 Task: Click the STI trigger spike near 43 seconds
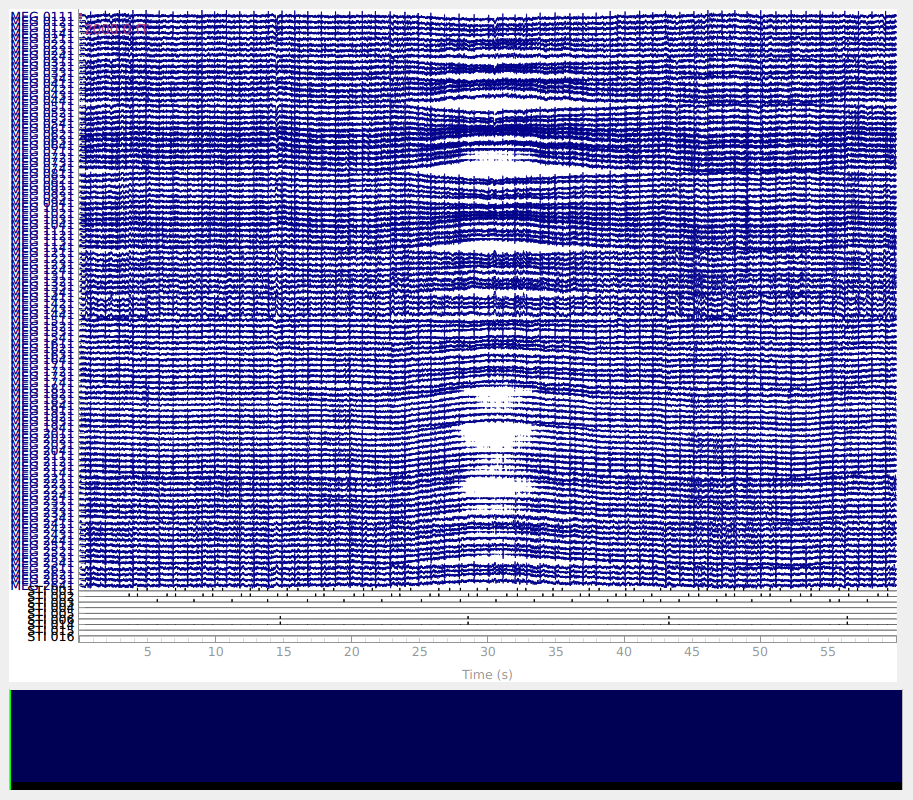pyautogui.click(x=669, y=620)
